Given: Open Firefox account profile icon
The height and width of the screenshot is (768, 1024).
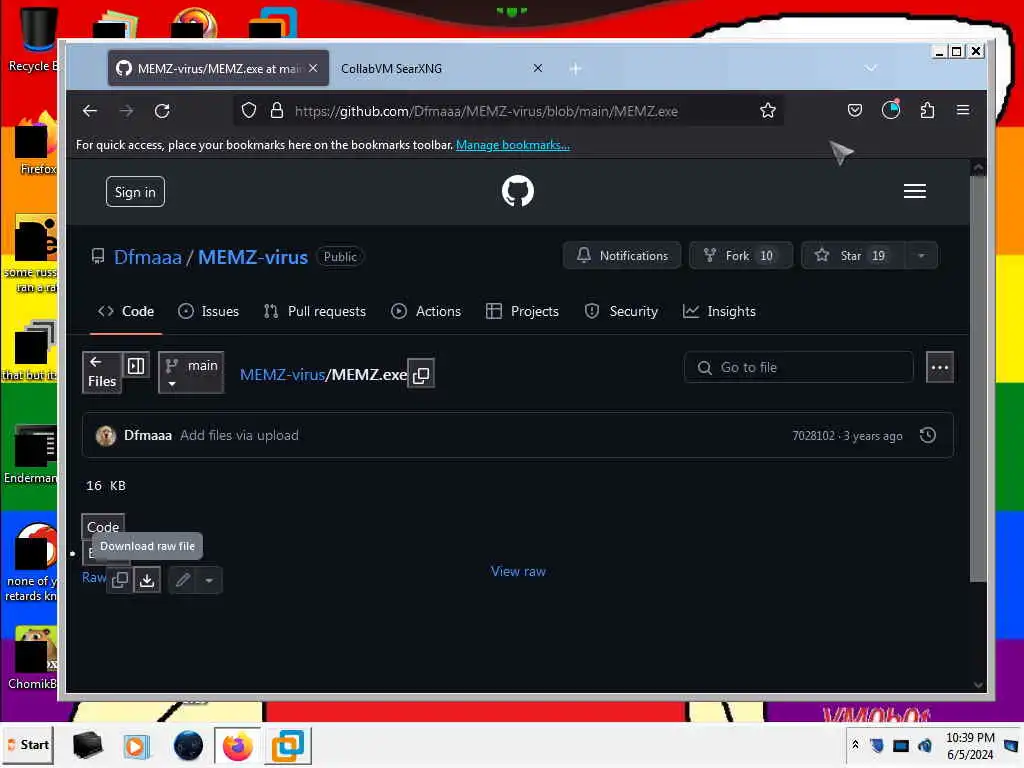Looking at the screenshot, I should click(x=891, y=110).
